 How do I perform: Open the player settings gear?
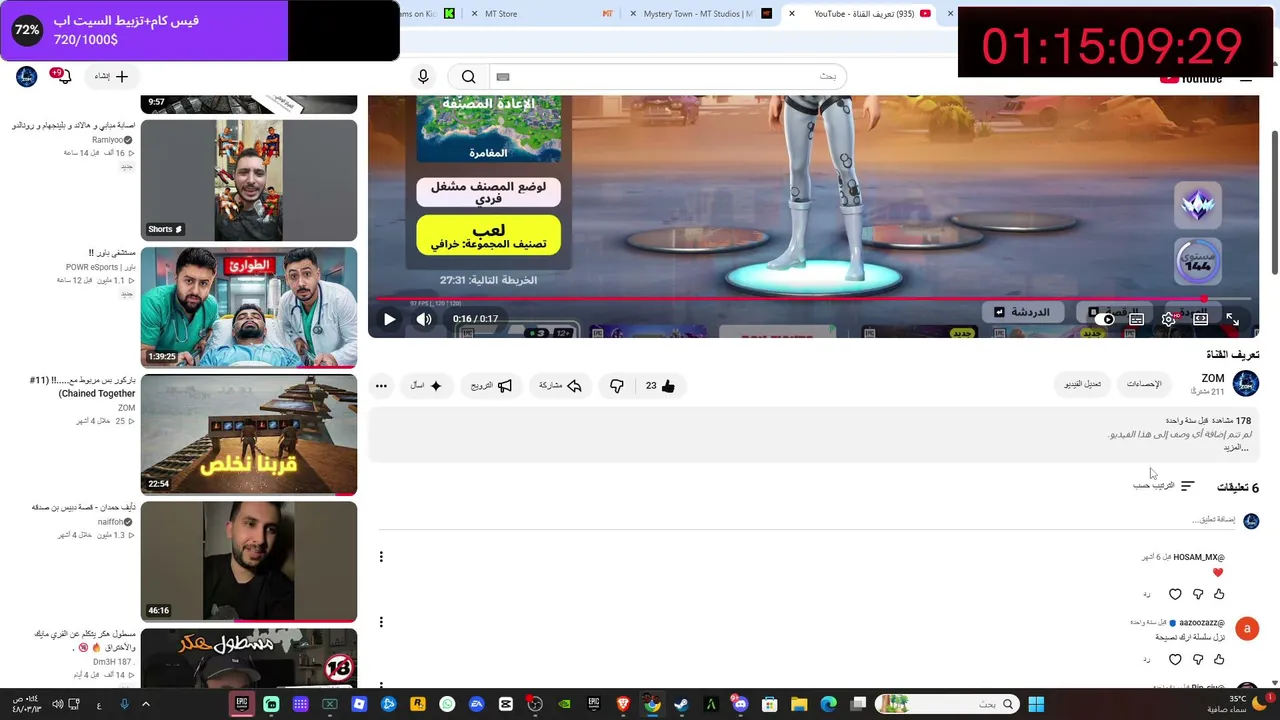1169,319
